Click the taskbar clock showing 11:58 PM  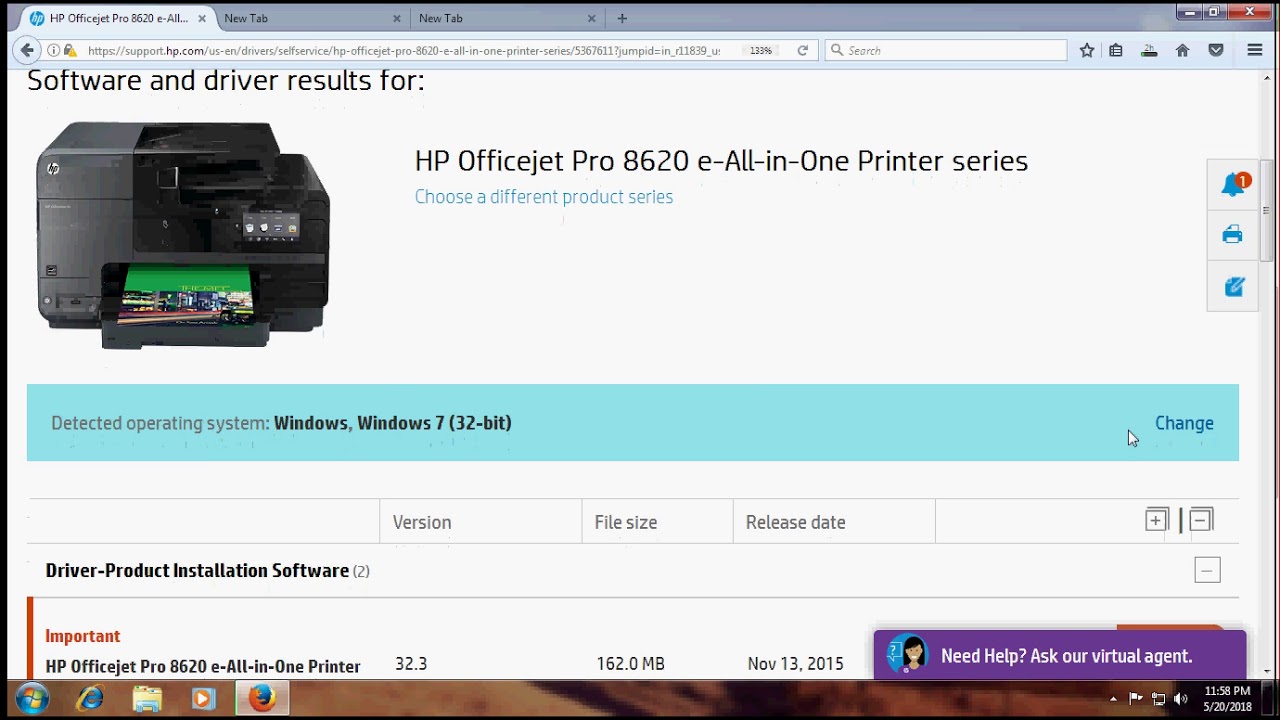[x=1227, y=698]
